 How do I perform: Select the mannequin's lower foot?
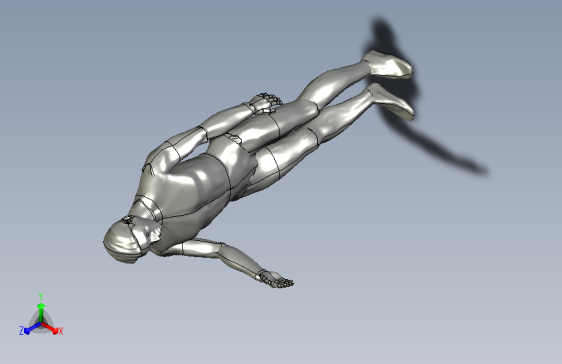point(391,102)
